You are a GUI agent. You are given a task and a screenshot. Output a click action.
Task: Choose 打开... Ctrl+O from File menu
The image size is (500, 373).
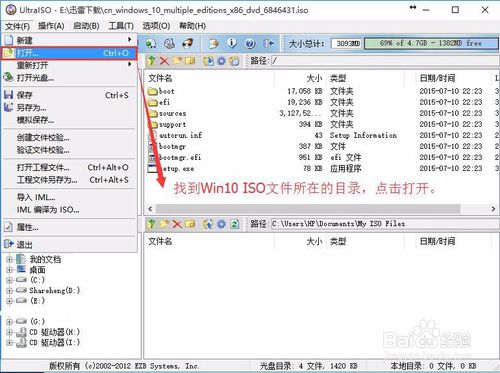click(x=69, y=53)
